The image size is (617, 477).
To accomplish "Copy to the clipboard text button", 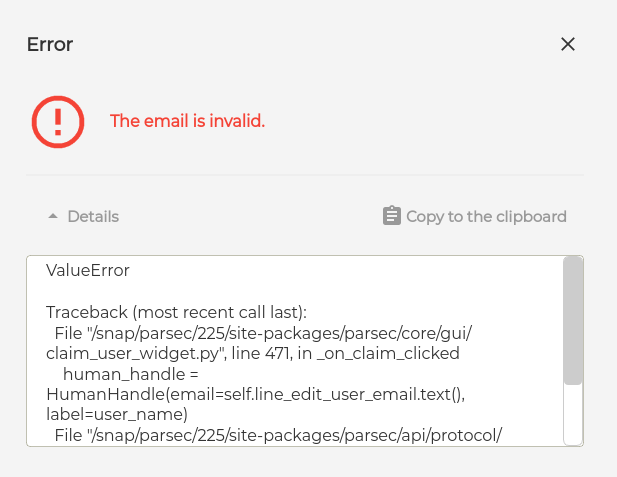I will click(486, 216).
